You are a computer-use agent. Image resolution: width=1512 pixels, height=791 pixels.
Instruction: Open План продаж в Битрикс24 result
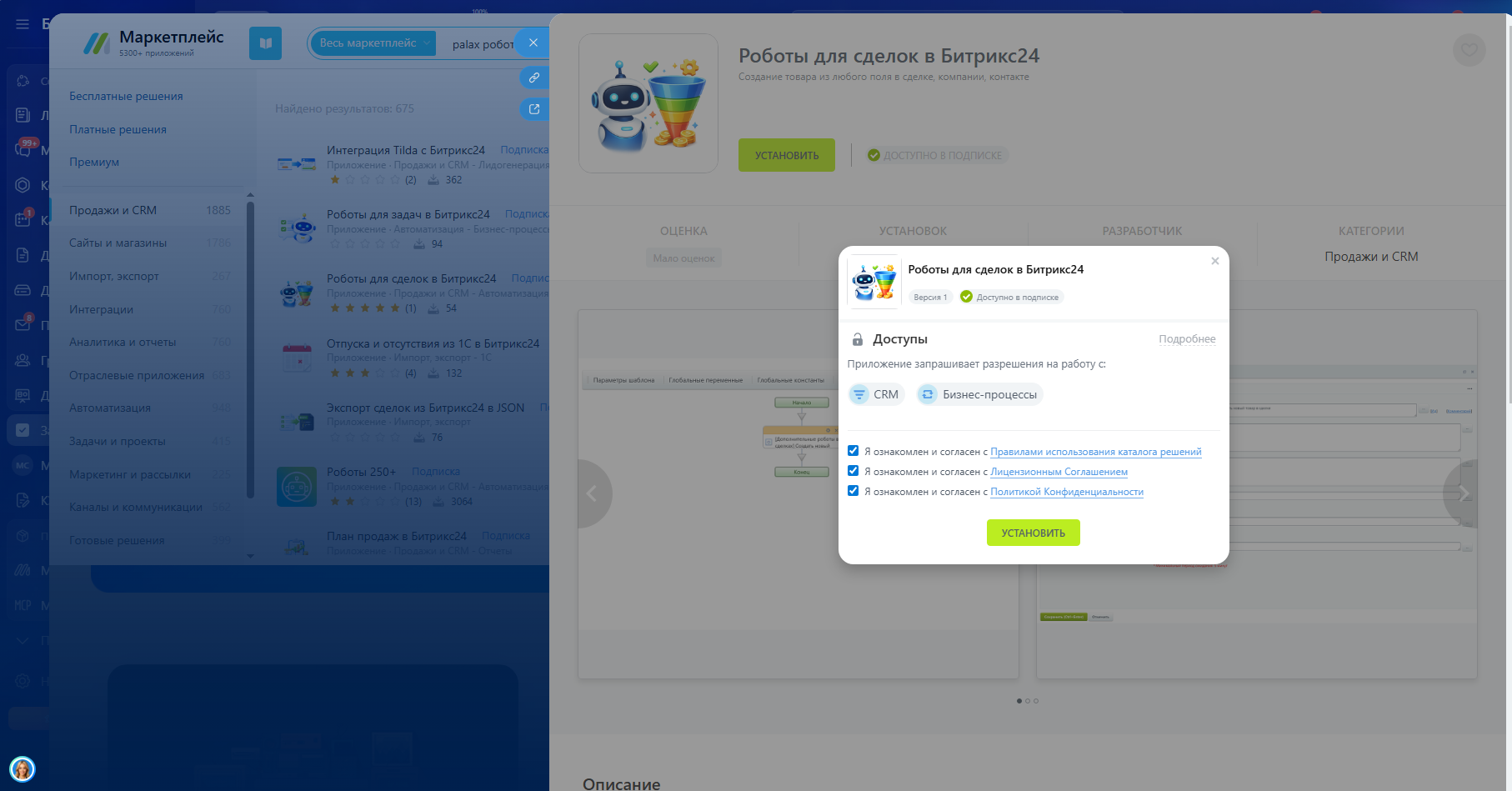pyautogui.click(x=397, y=536)
